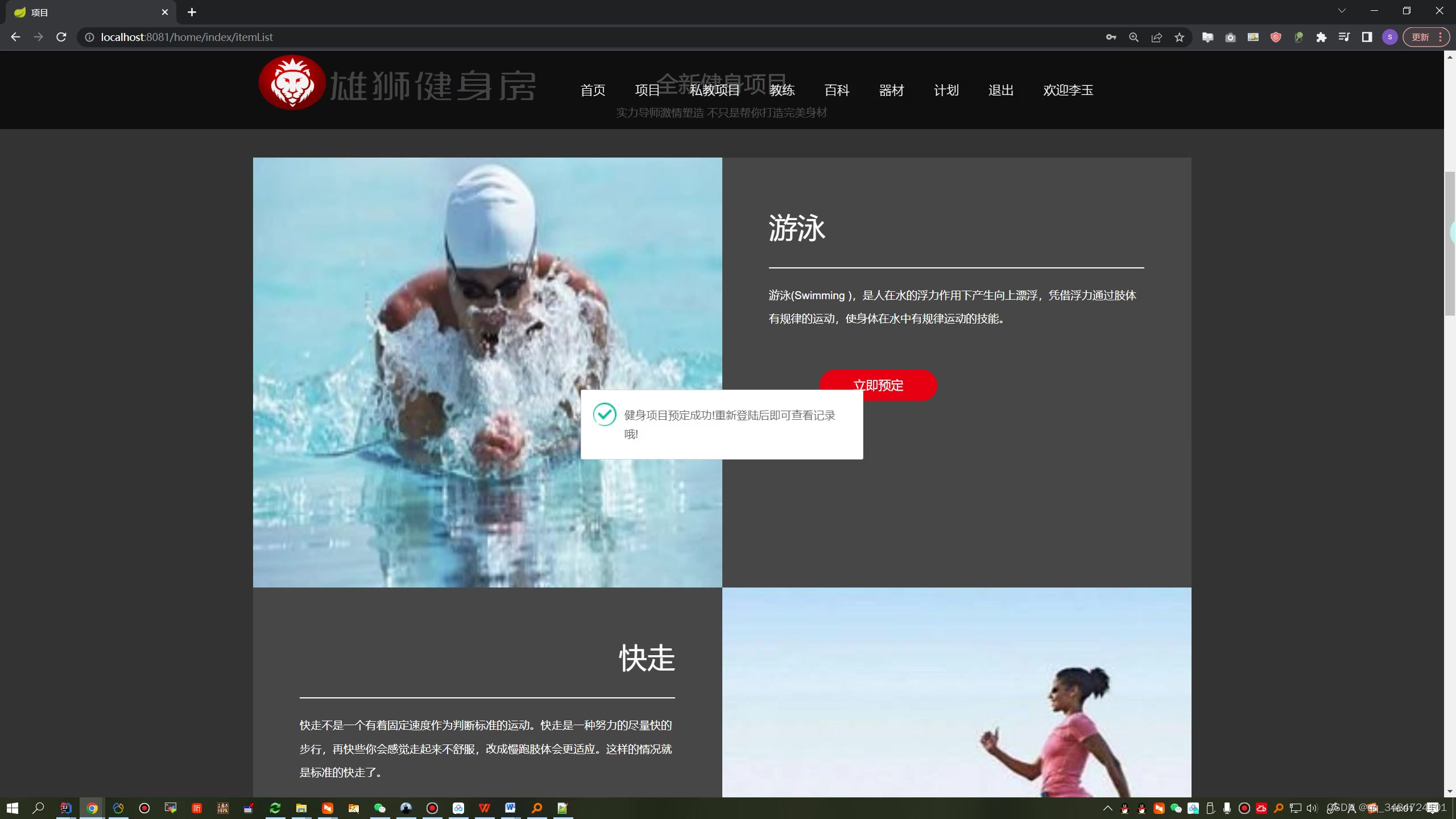
Task: Open WeChat from the taskbar
Action: [x=380, y=808]
